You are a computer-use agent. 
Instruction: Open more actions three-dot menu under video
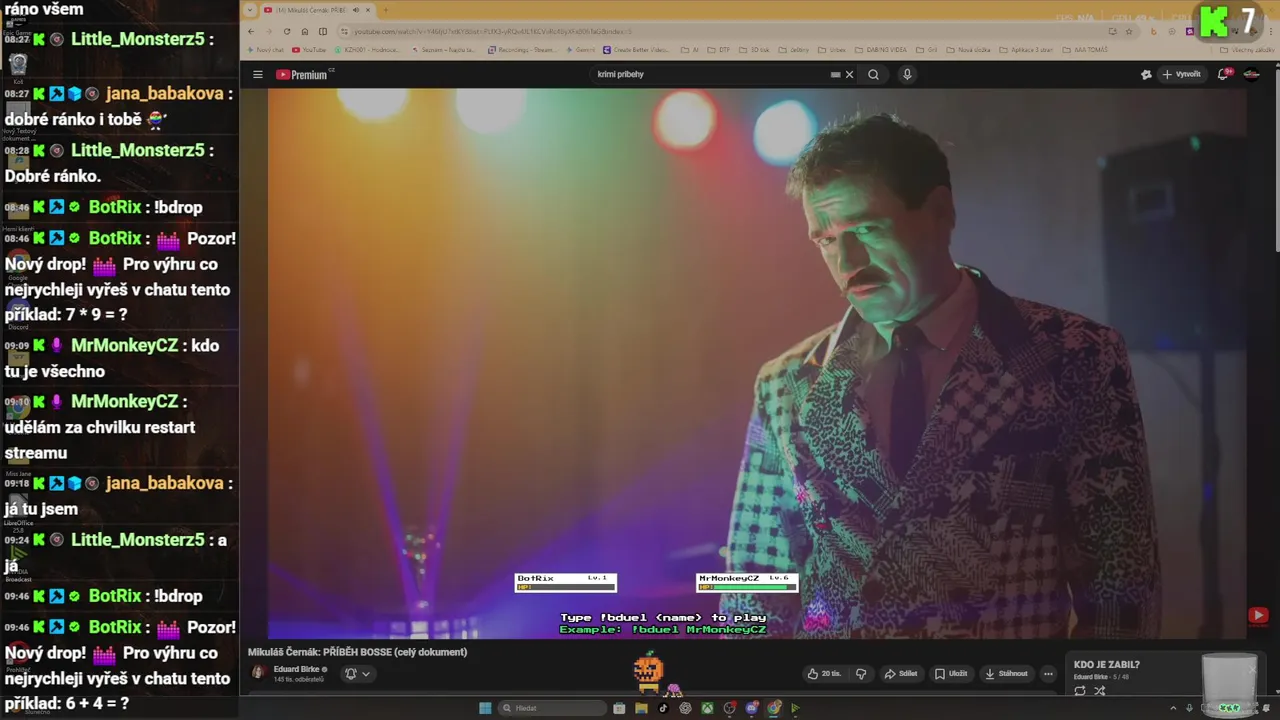(1048, 673)
